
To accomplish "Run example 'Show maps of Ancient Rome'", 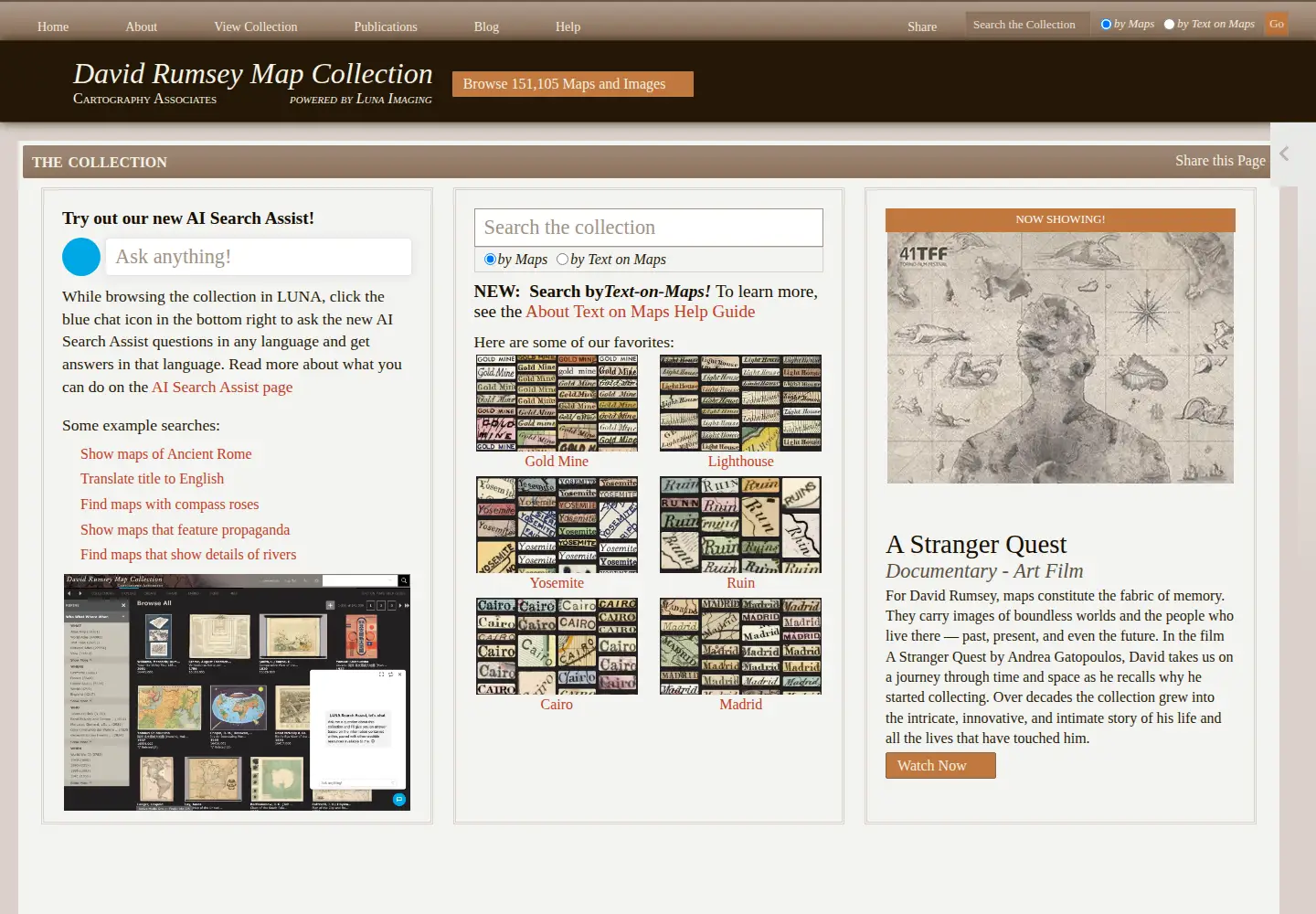I will pyautogui.click(x=166, y=454).
